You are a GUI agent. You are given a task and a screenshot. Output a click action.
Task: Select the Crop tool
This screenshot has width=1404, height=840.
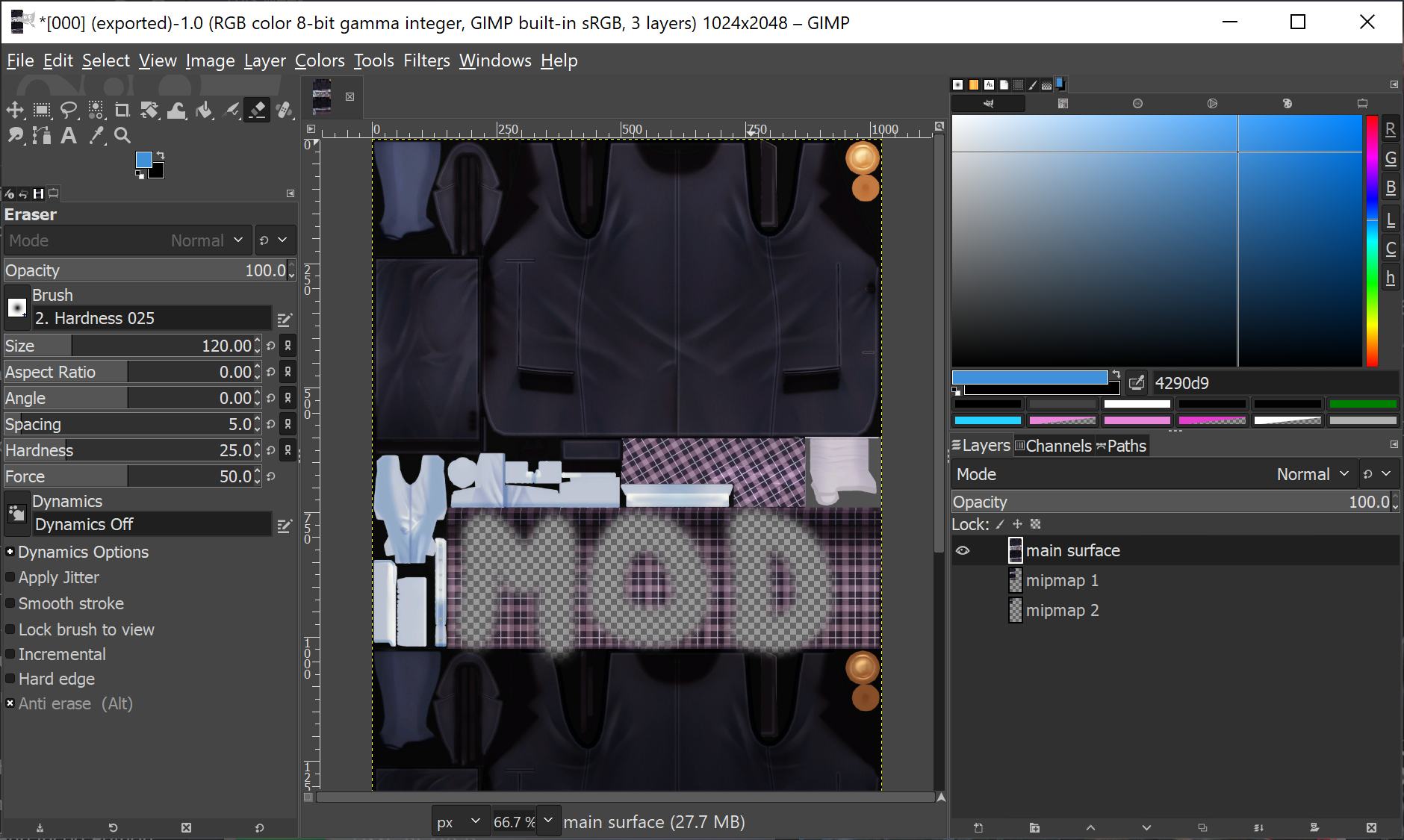coord(122,111)
